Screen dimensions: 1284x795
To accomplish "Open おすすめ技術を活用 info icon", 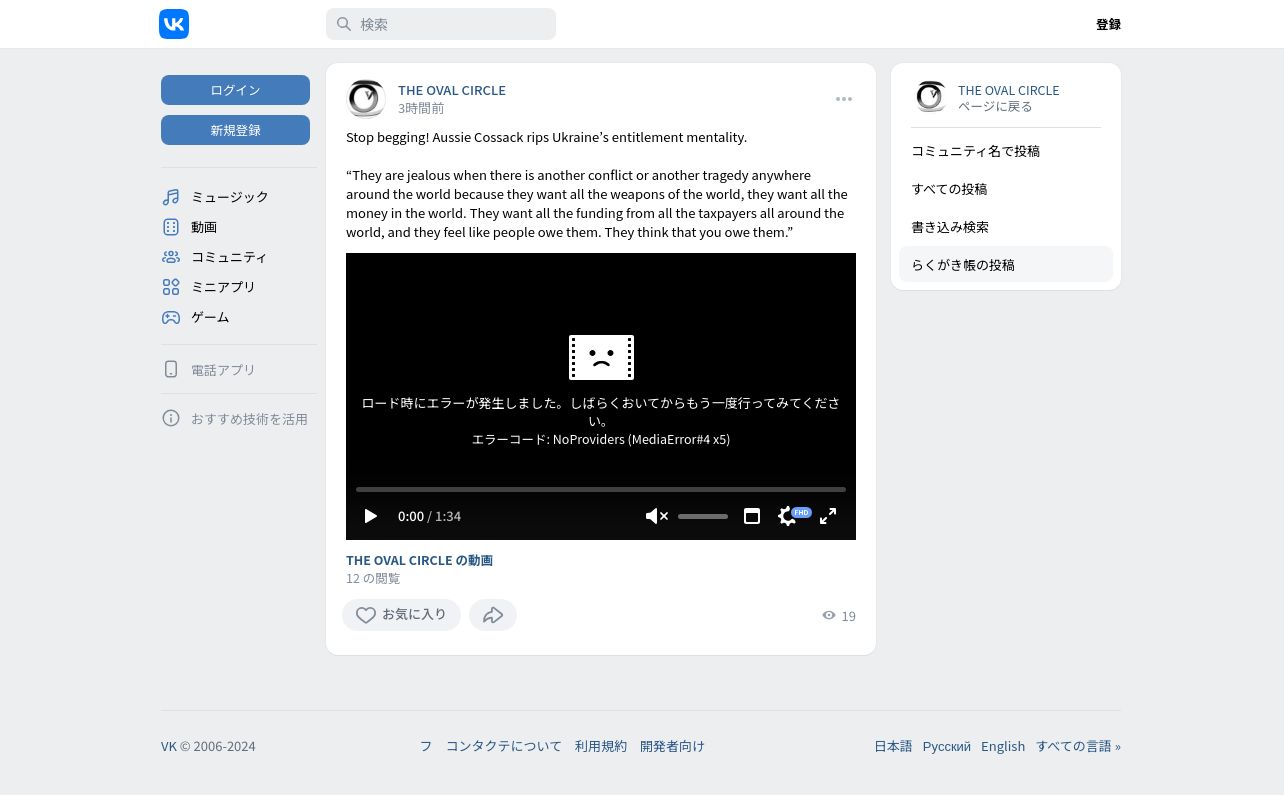I will point(171,418).
